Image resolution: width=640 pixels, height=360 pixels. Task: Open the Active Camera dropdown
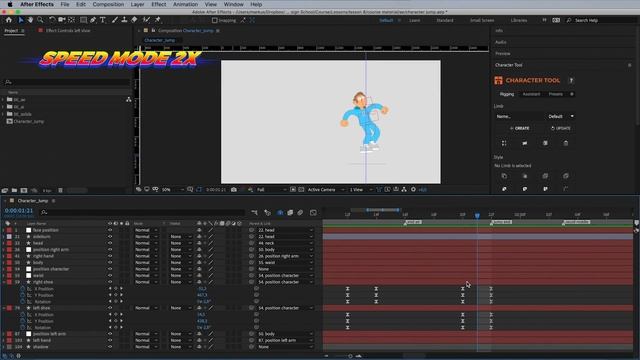(x=325, y=189)
